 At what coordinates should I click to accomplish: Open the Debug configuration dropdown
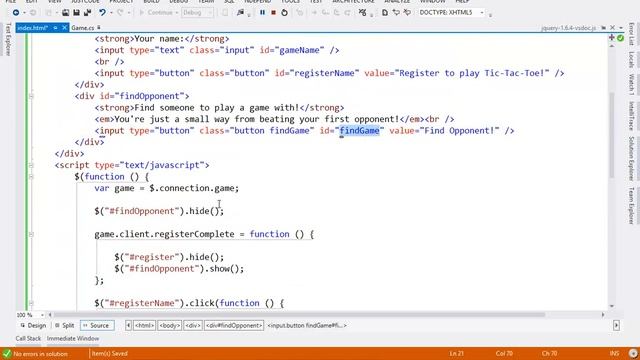pyautogui.click(x=197, y=13)
